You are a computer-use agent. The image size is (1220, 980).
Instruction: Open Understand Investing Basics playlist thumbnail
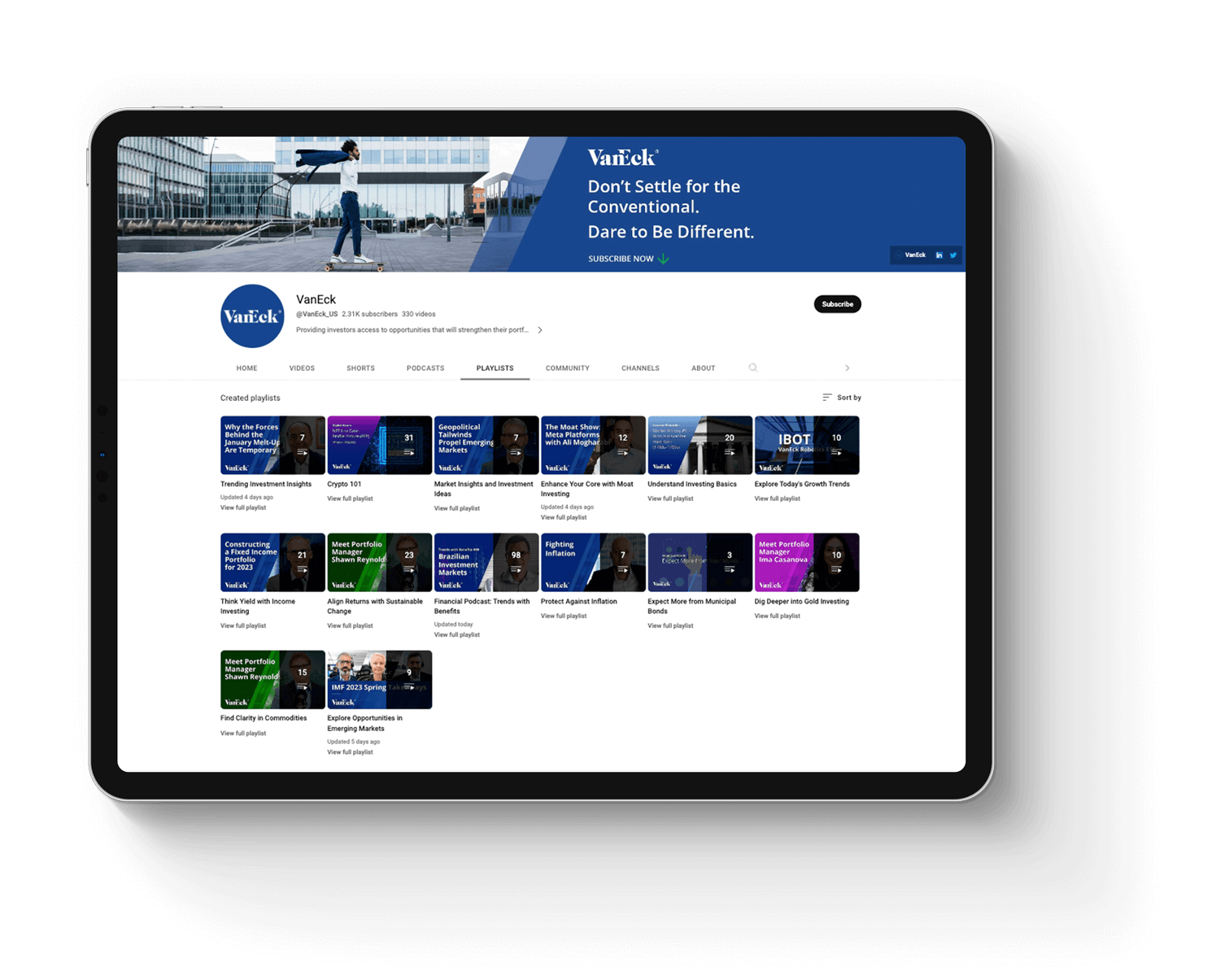click(x=699, y=445)
